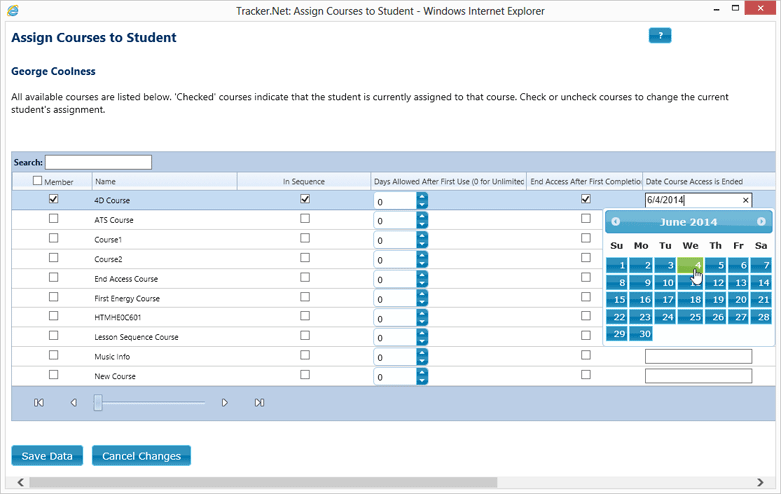
Task: Click date field for New Course row
Action: click(x=698, y=375)
